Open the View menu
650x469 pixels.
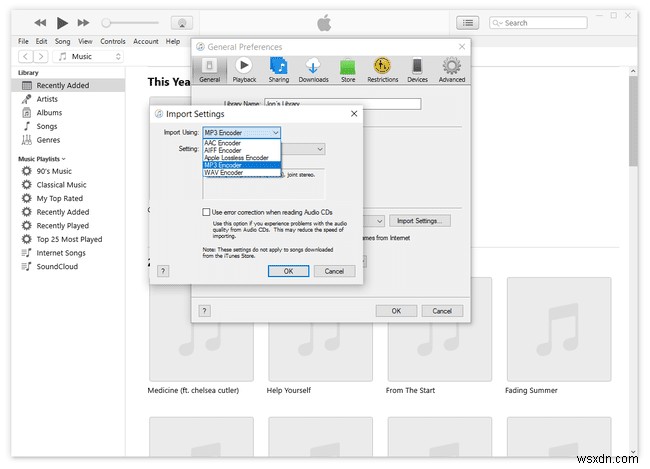point(85,41)
